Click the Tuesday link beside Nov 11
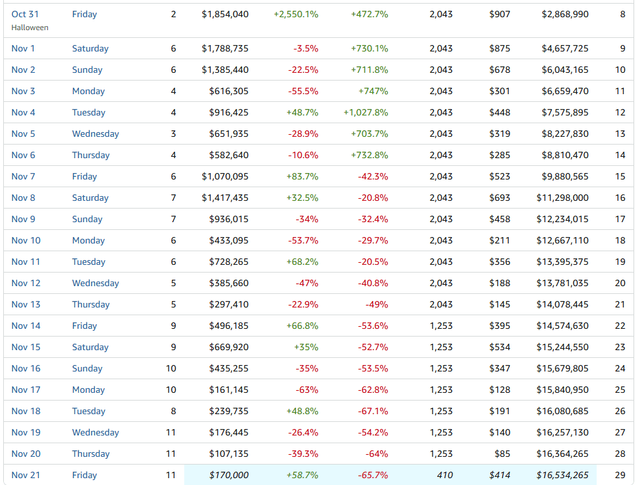The height and width of the screenshot is (485, 640). click(88, 262)
